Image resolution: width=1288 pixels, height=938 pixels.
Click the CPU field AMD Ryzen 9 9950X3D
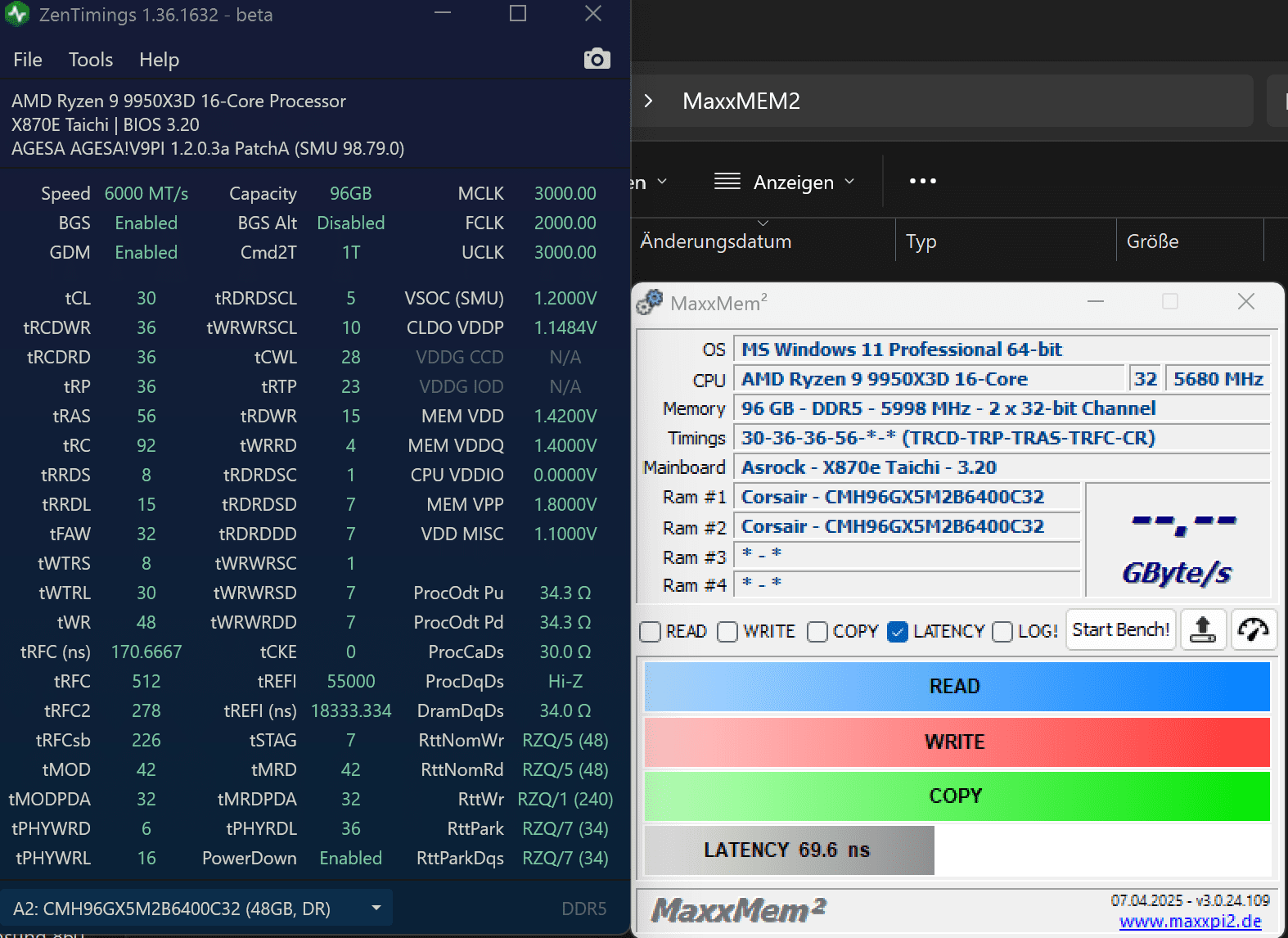[x=930, y=379]
